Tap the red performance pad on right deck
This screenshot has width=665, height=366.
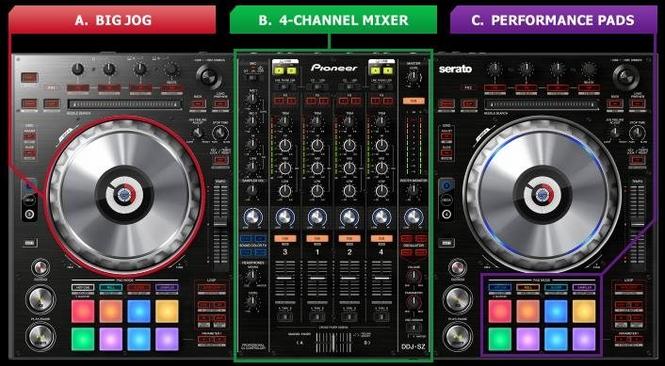500,311
